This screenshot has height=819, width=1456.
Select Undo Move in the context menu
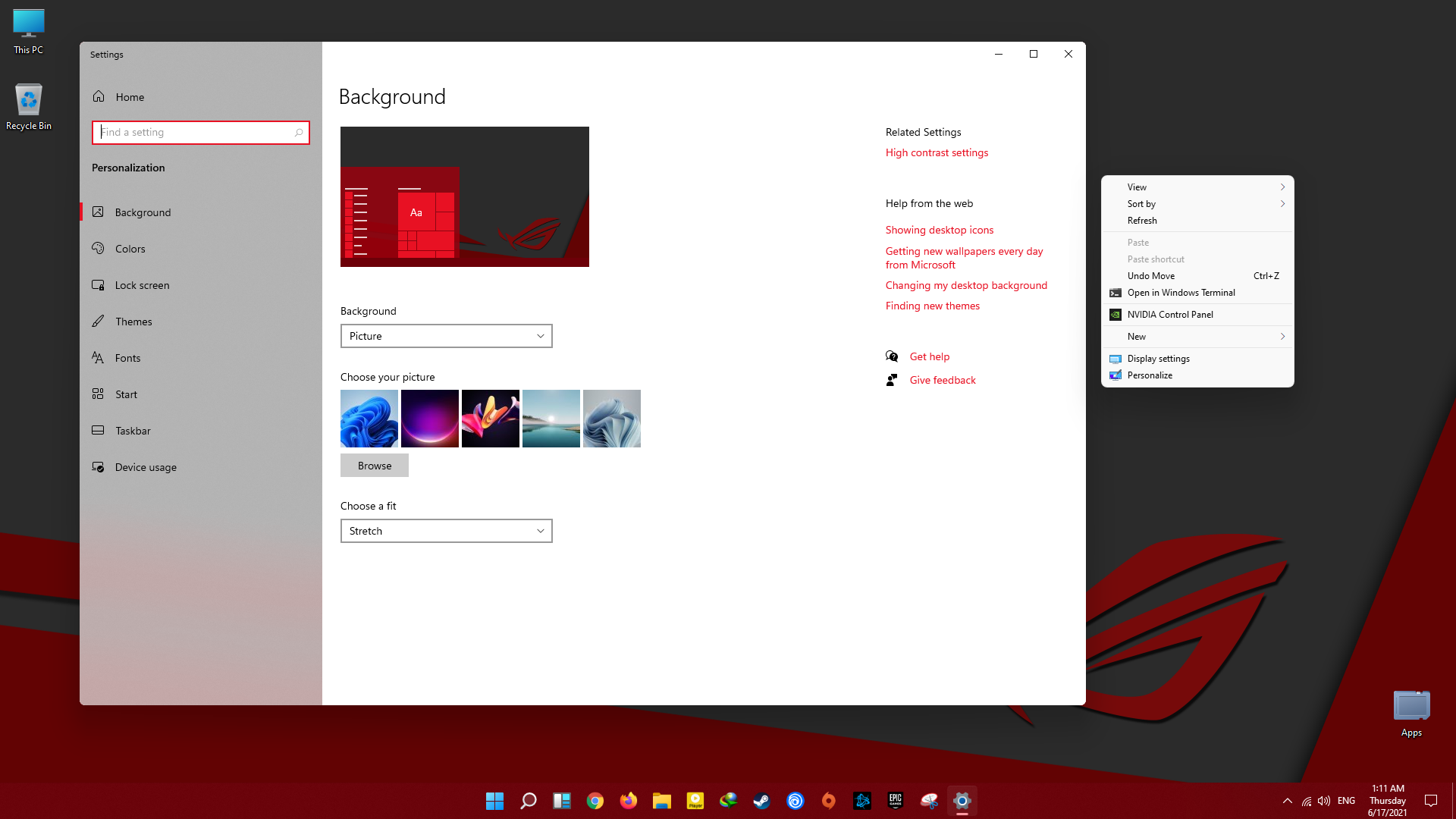(1197, 276)
